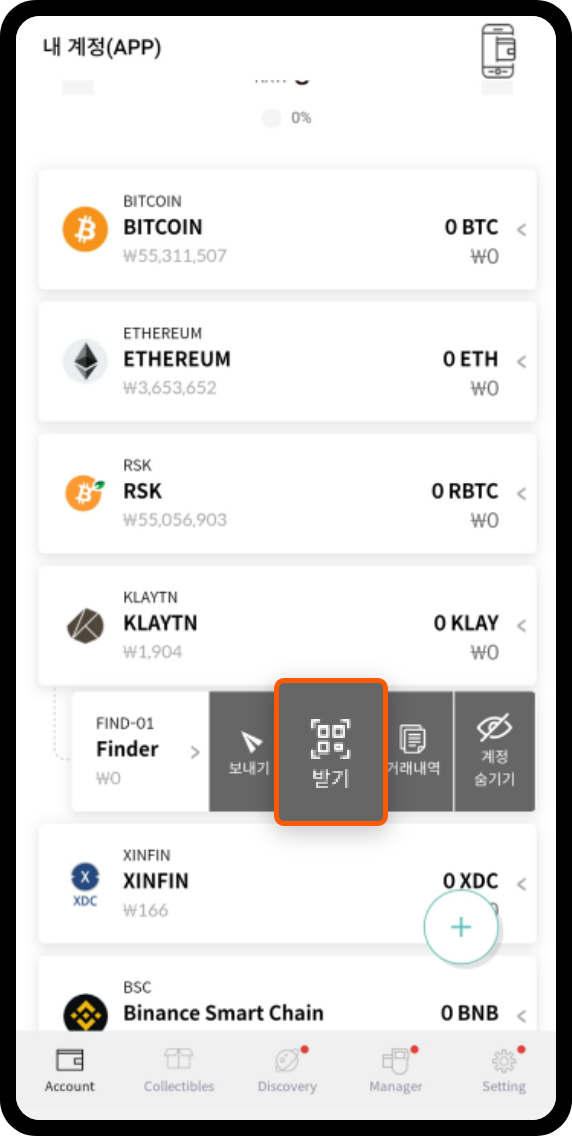
Task: Toggle 계정 숨기기 hide account eye
Action: (x=495, y=728)
